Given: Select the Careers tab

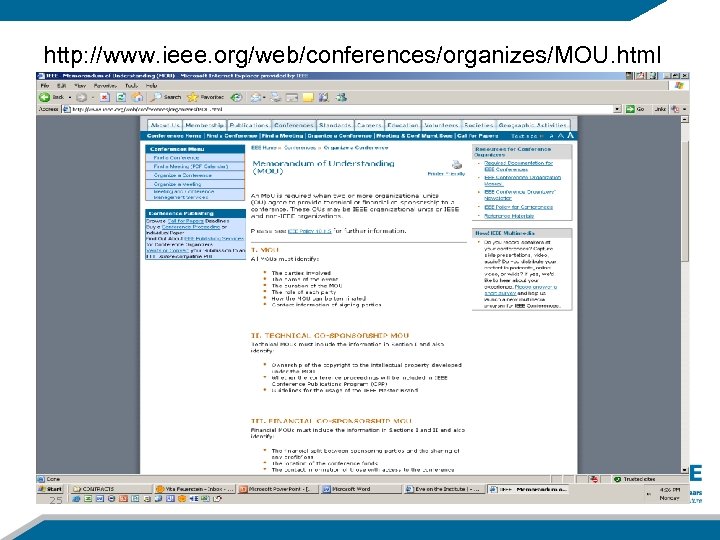Looking at the screenshot, I should [x=369, y=125].
